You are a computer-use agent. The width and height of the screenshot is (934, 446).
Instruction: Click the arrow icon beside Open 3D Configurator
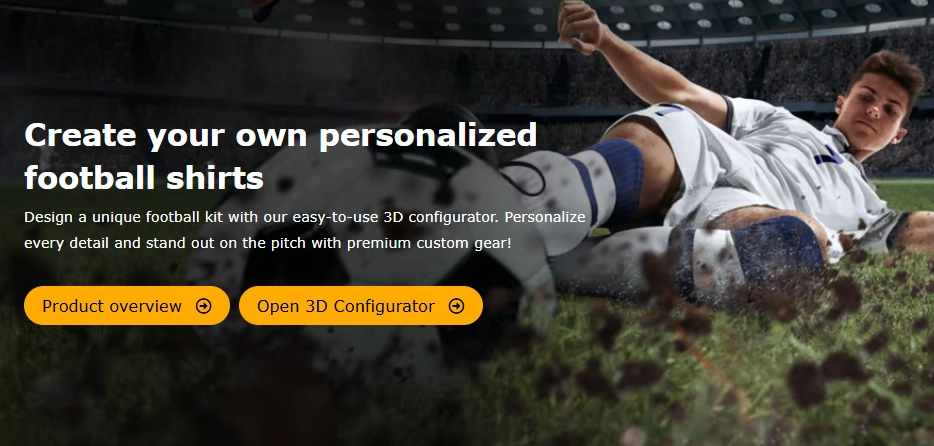click(456, 306)
